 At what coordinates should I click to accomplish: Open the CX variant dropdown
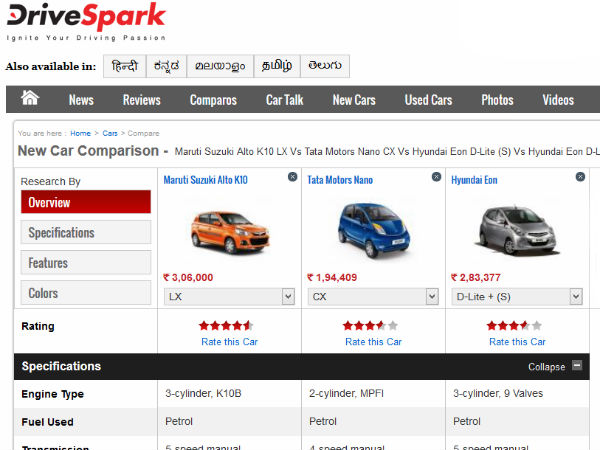point(373,297)
